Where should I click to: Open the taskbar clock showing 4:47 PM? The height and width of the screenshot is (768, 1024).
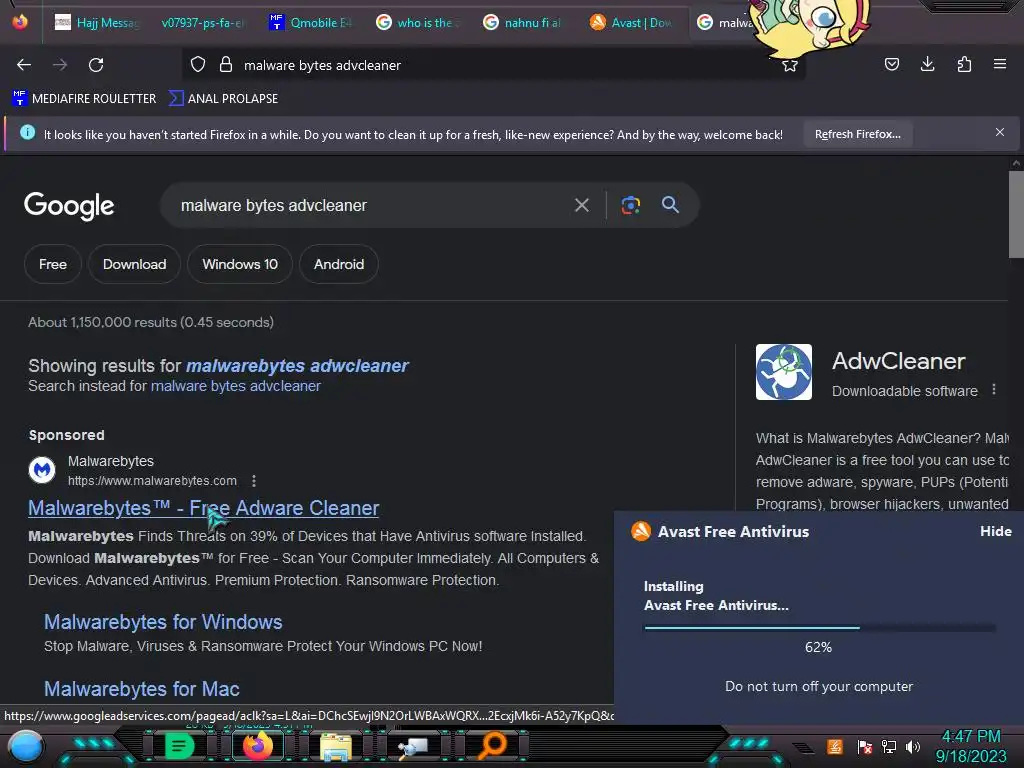click(971, 746)
